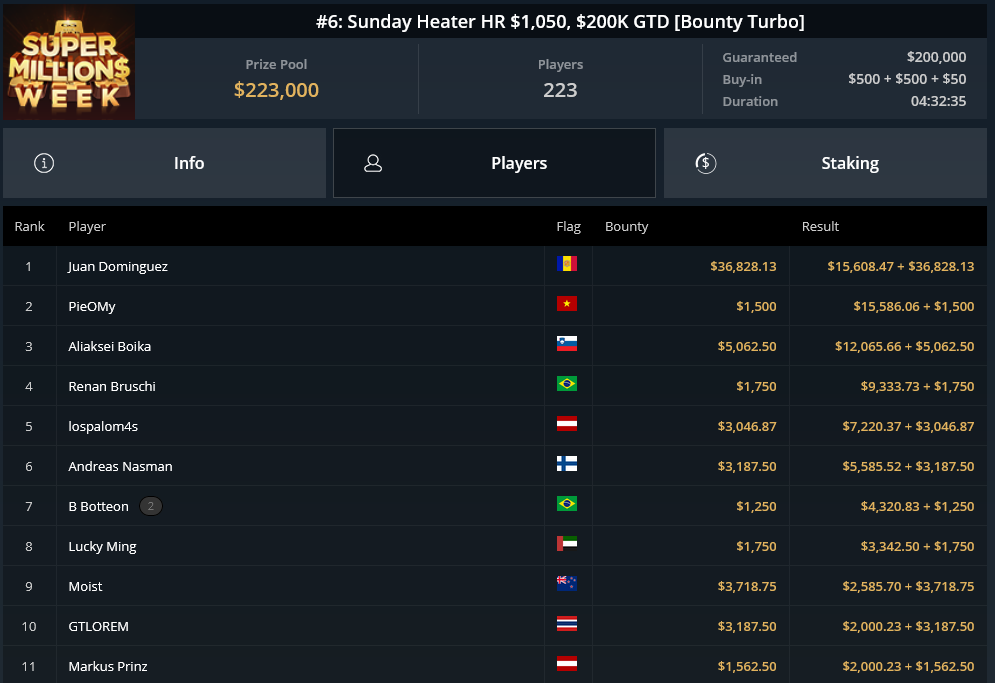This screenshot has height=683, width=995.
Task: Click PieOMy's red star flag
Action: coord(567,303)
